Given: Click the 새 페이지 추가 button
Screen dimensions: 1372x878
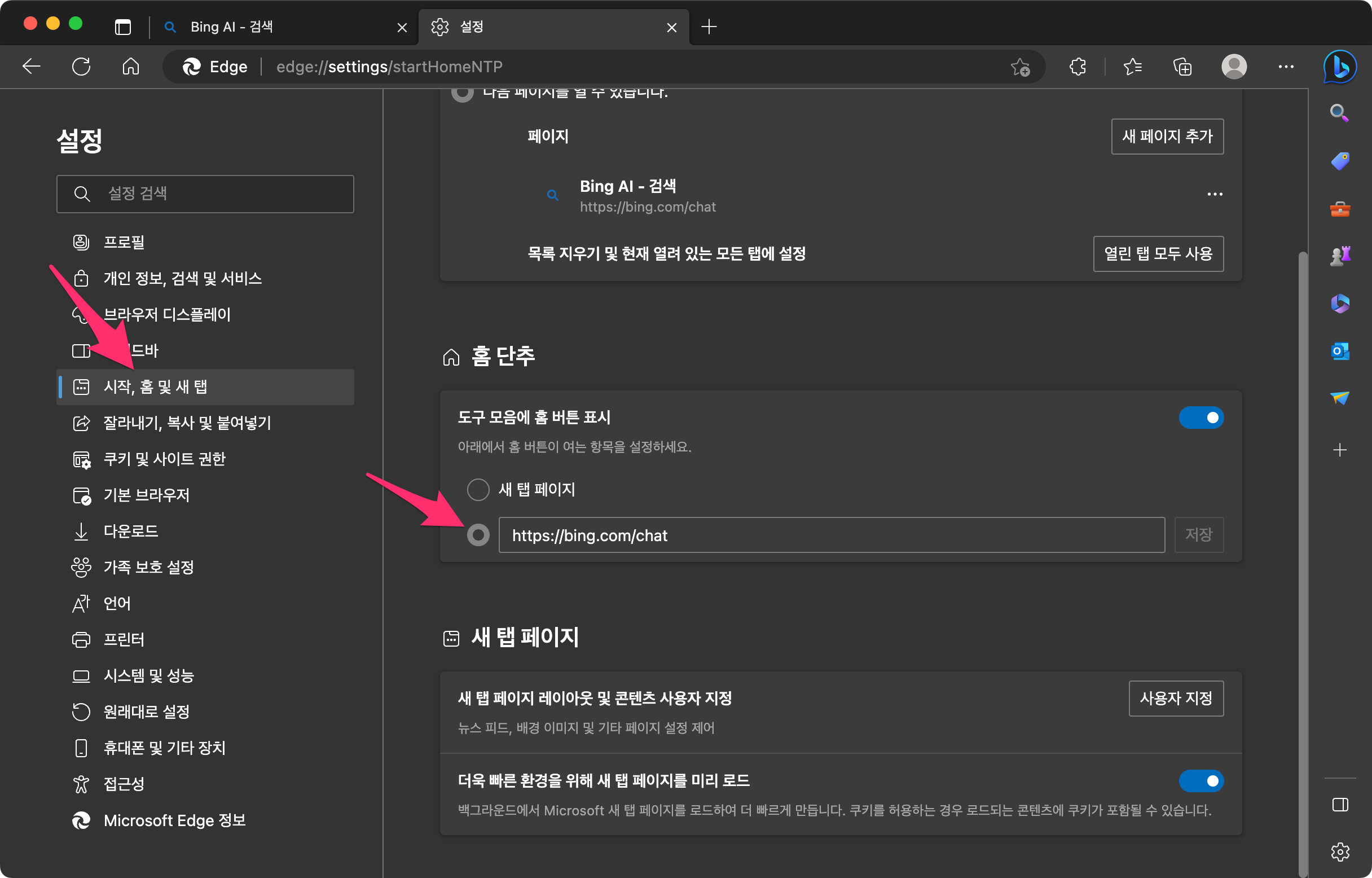Looking at the screenshot, I should click(1167, 136).
